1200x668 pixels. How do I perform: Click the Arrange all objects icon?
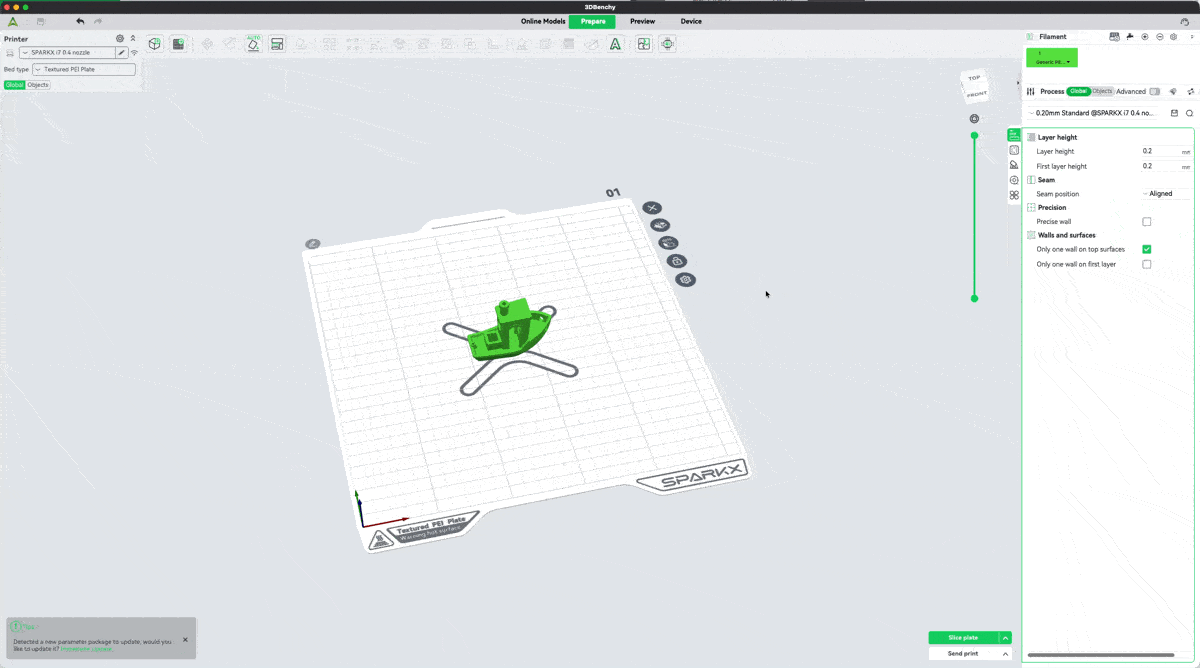[277, 44]
